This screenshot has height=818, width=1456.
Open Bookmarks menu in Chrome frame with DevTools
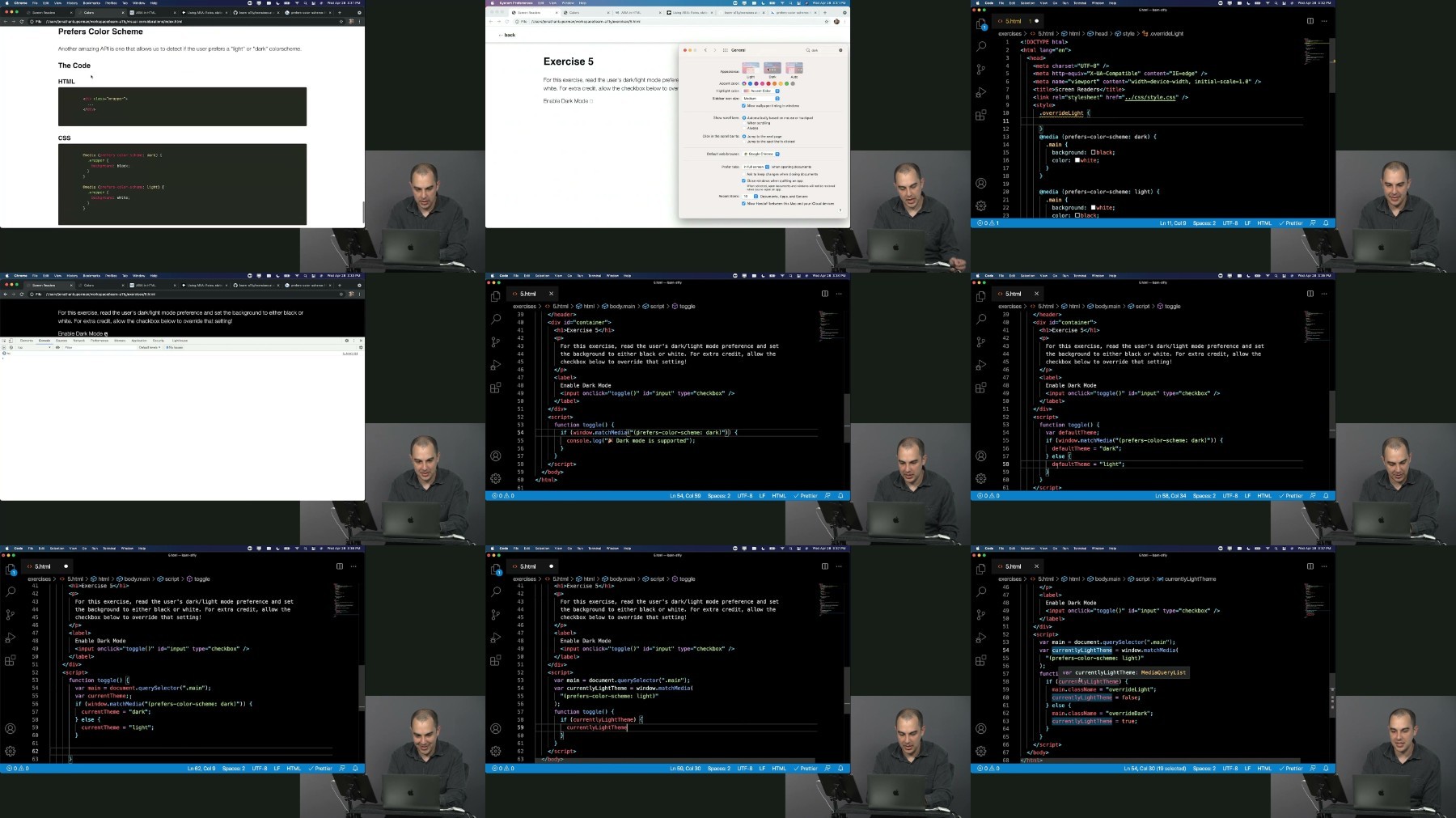tap(91, 276)
